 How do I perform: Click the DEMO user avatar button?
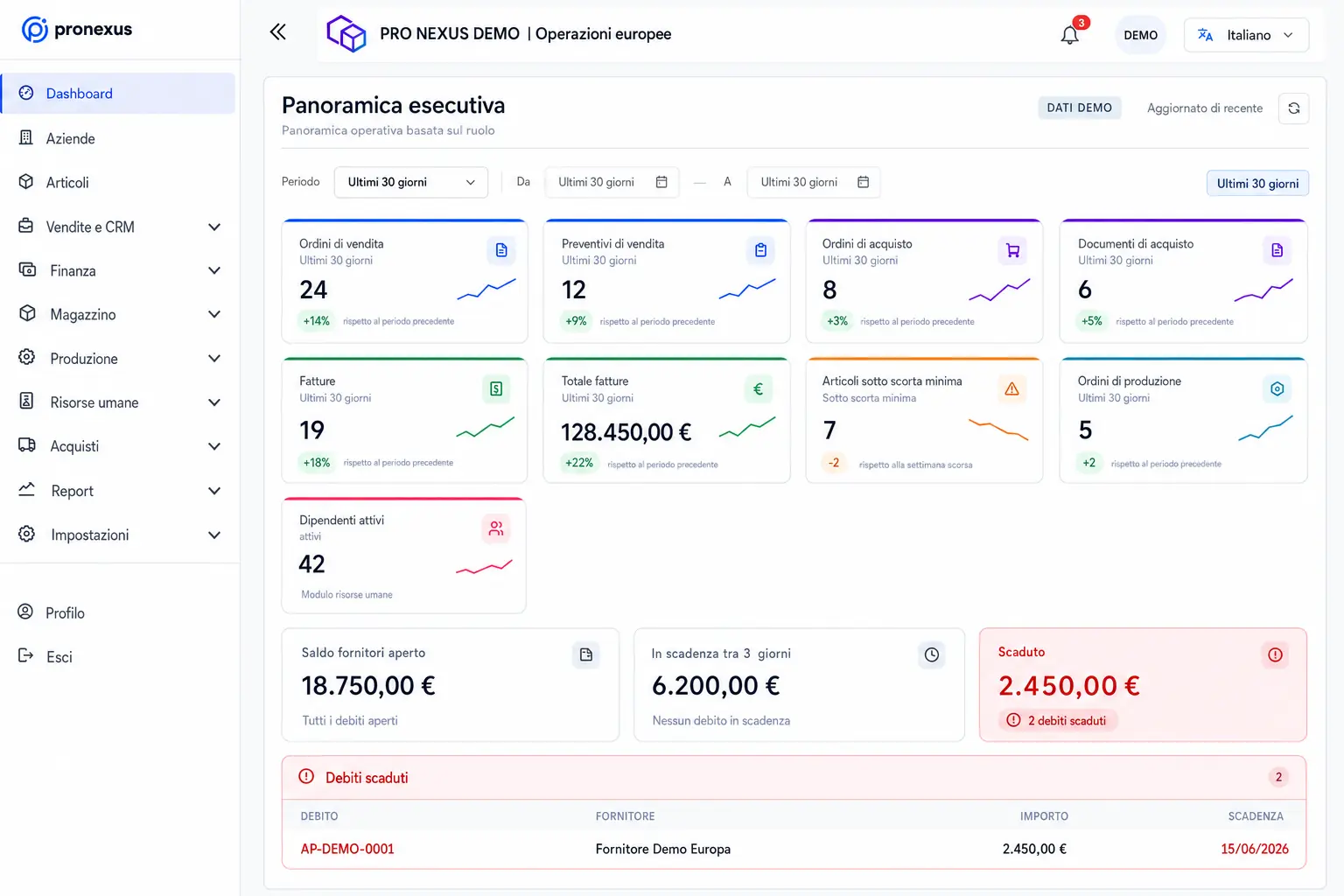point(1140,35)
